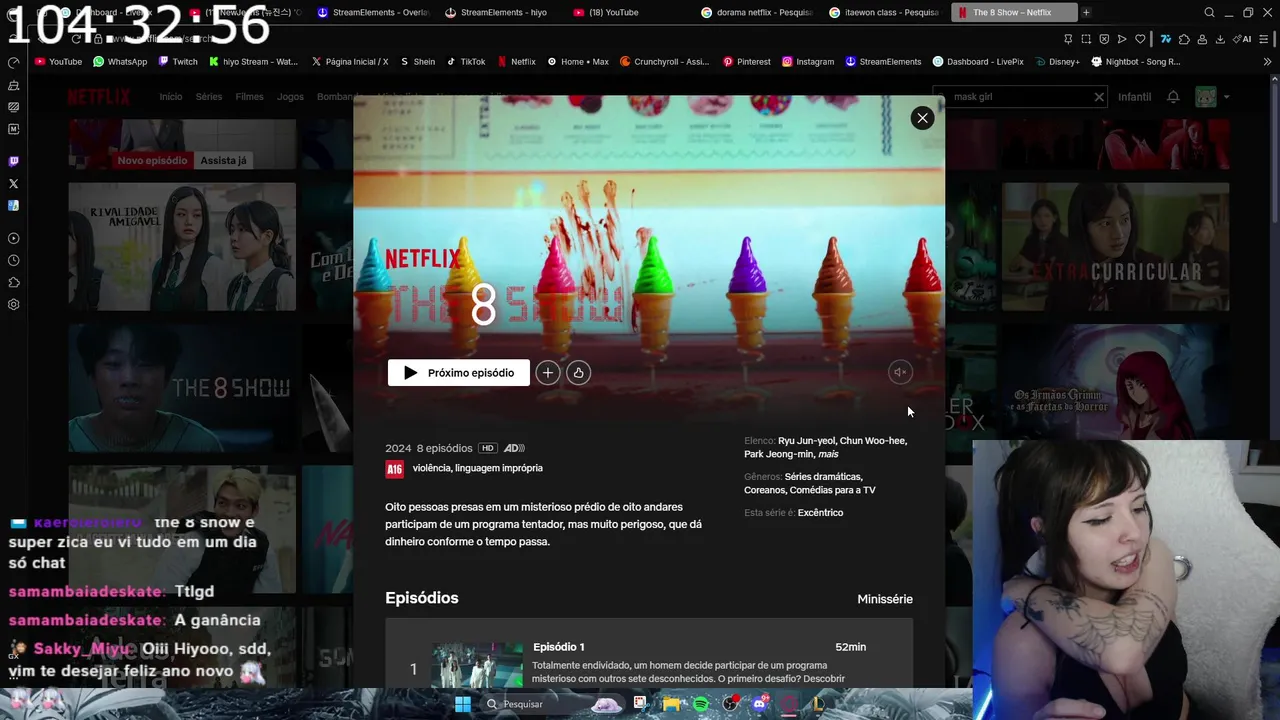The width and height of the screenshot is (1280, 720).
Task: Switch to StreamElements - Overlay tab
Action: pos(372,12)
